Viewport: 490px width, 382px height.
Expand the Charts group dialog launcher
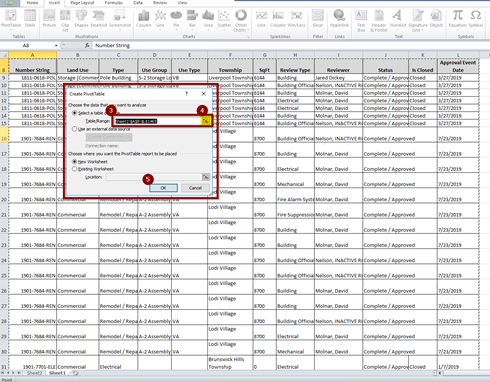[x=248, y=37]
